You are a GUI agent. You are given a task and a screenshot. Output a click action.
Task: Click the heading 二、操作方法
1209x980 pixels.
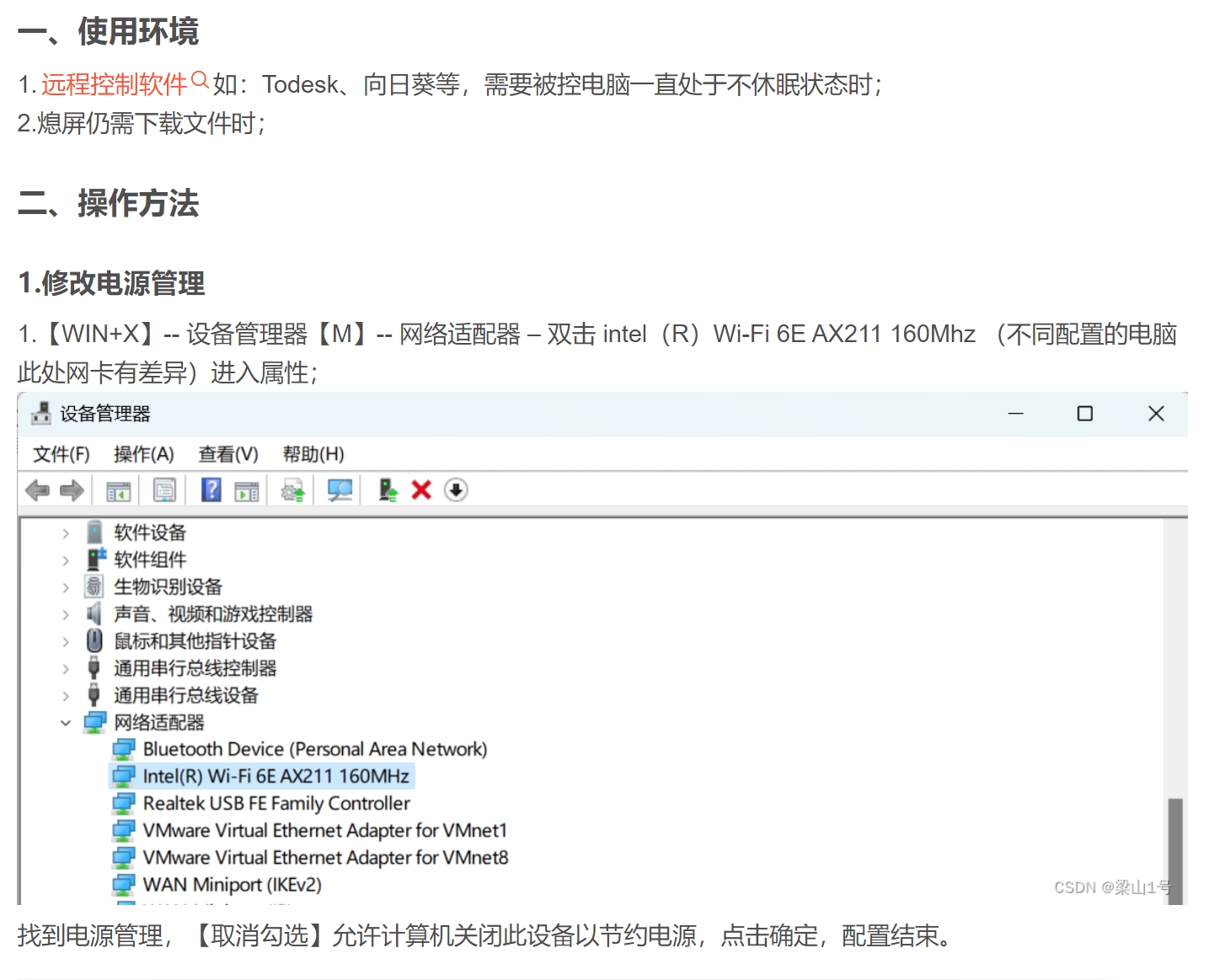(x=109, y=203)
